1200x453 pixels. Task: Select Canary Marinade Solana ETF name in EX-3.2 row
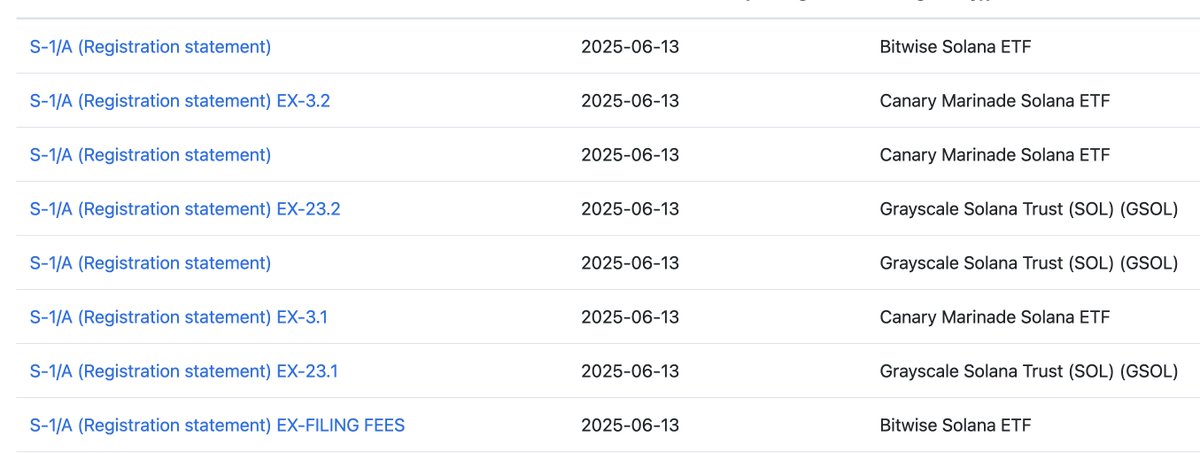(x=995, y=101)
